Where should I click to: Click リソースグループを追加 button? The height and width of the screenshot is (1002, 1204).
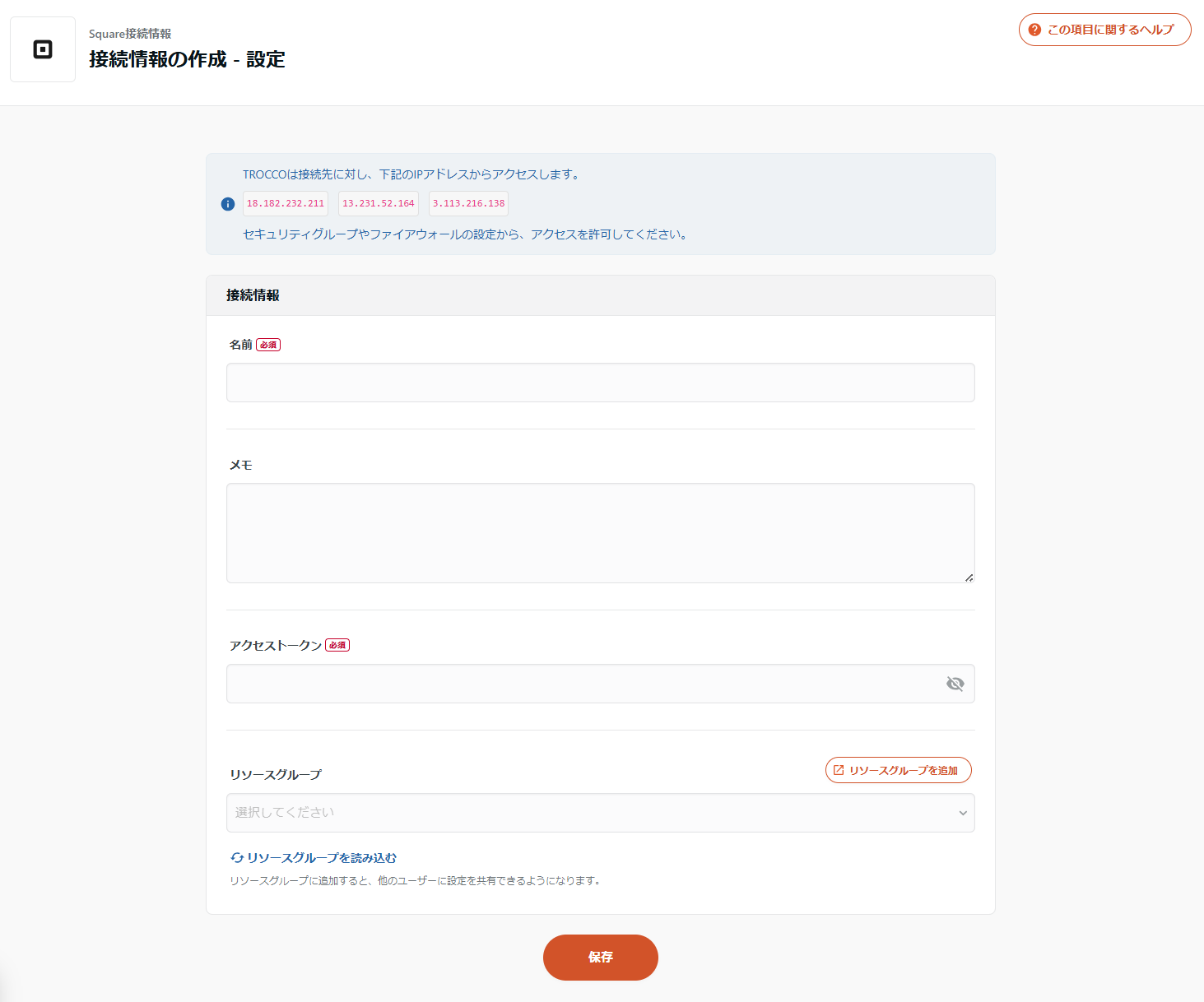pos(899,770)
